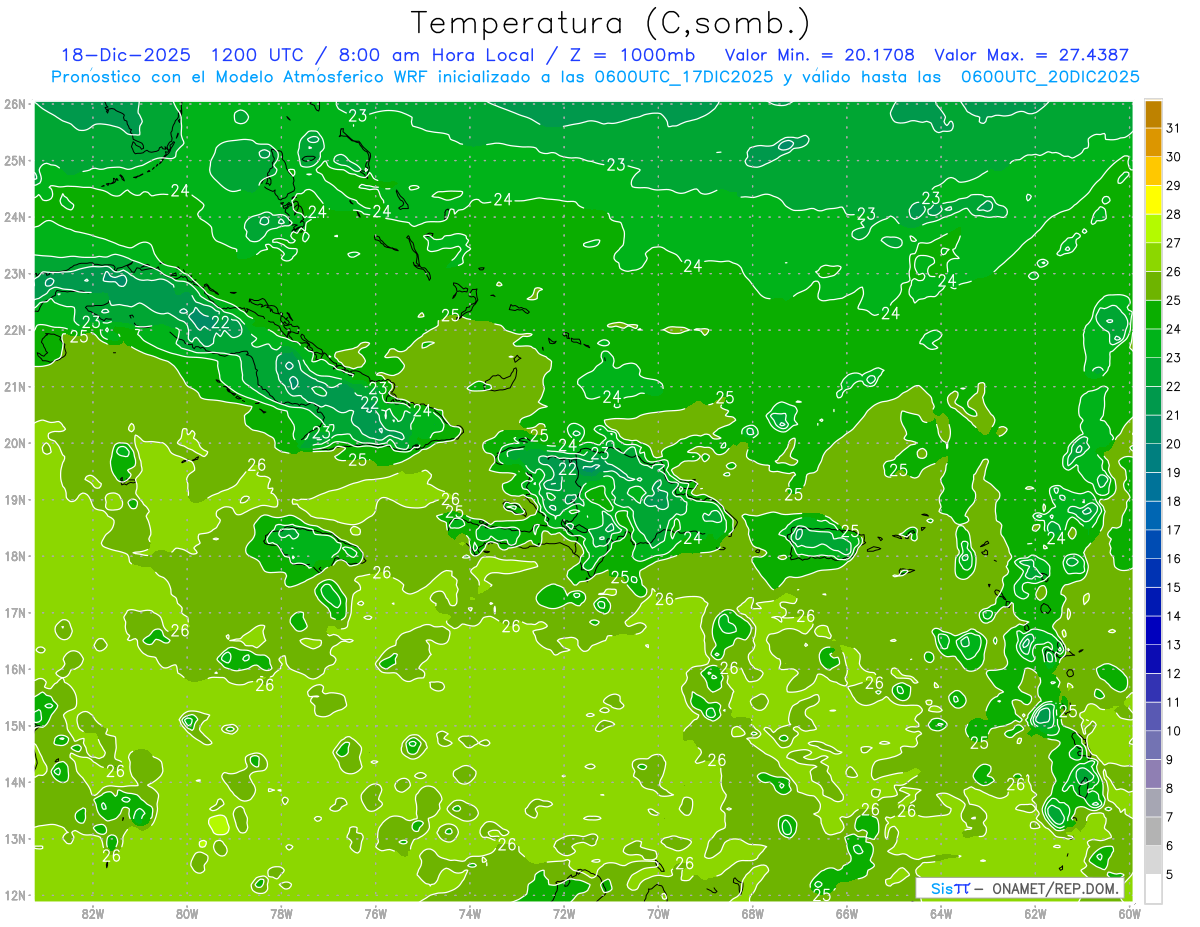Click the "23N" latitude label
This screenshot has width=1200, height=927.
coord(15,273)
